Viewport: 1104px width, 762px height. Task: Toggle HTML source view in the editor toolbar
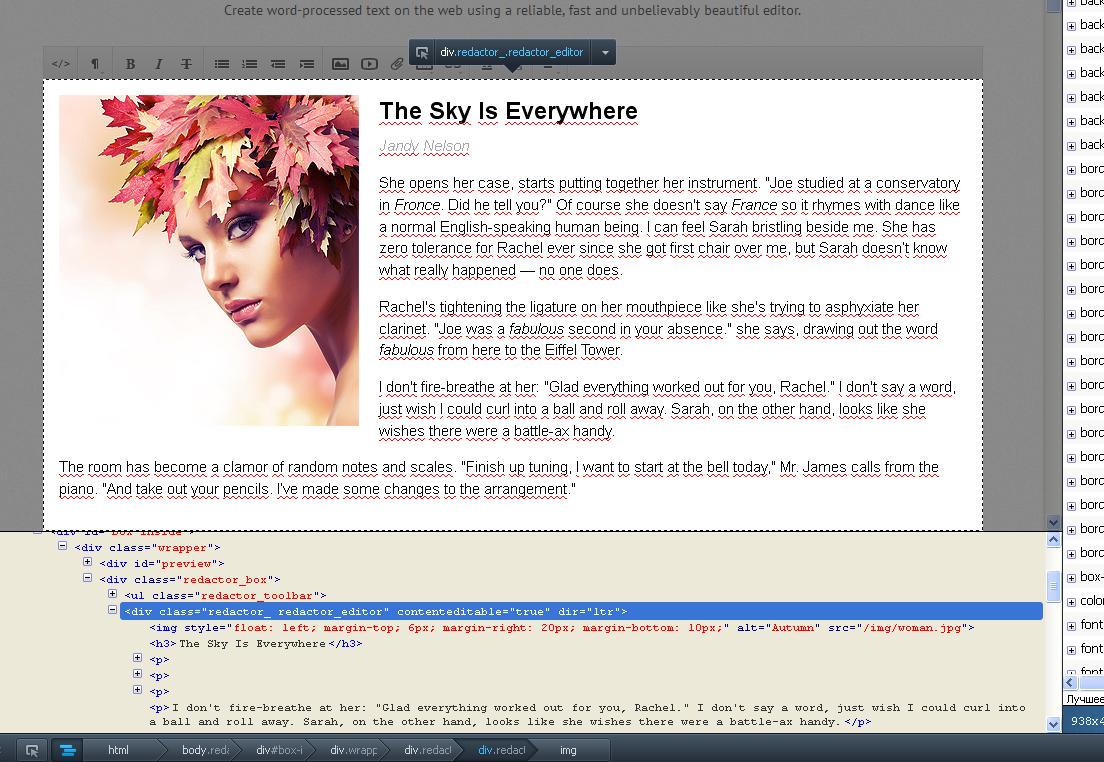coord(61,64)
